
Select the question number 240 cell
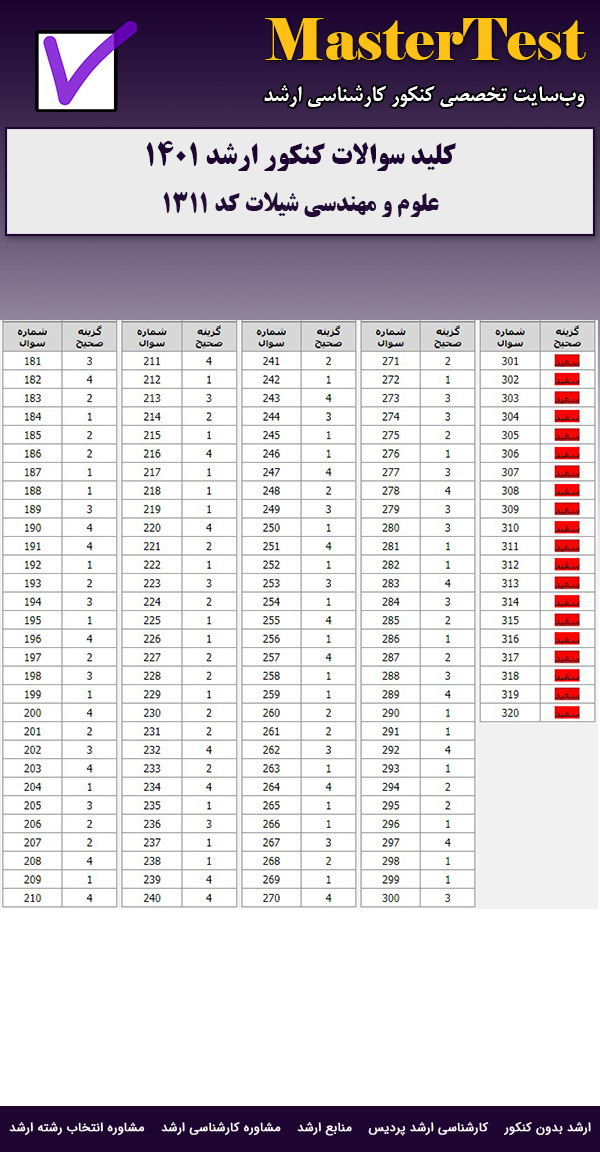152,898
